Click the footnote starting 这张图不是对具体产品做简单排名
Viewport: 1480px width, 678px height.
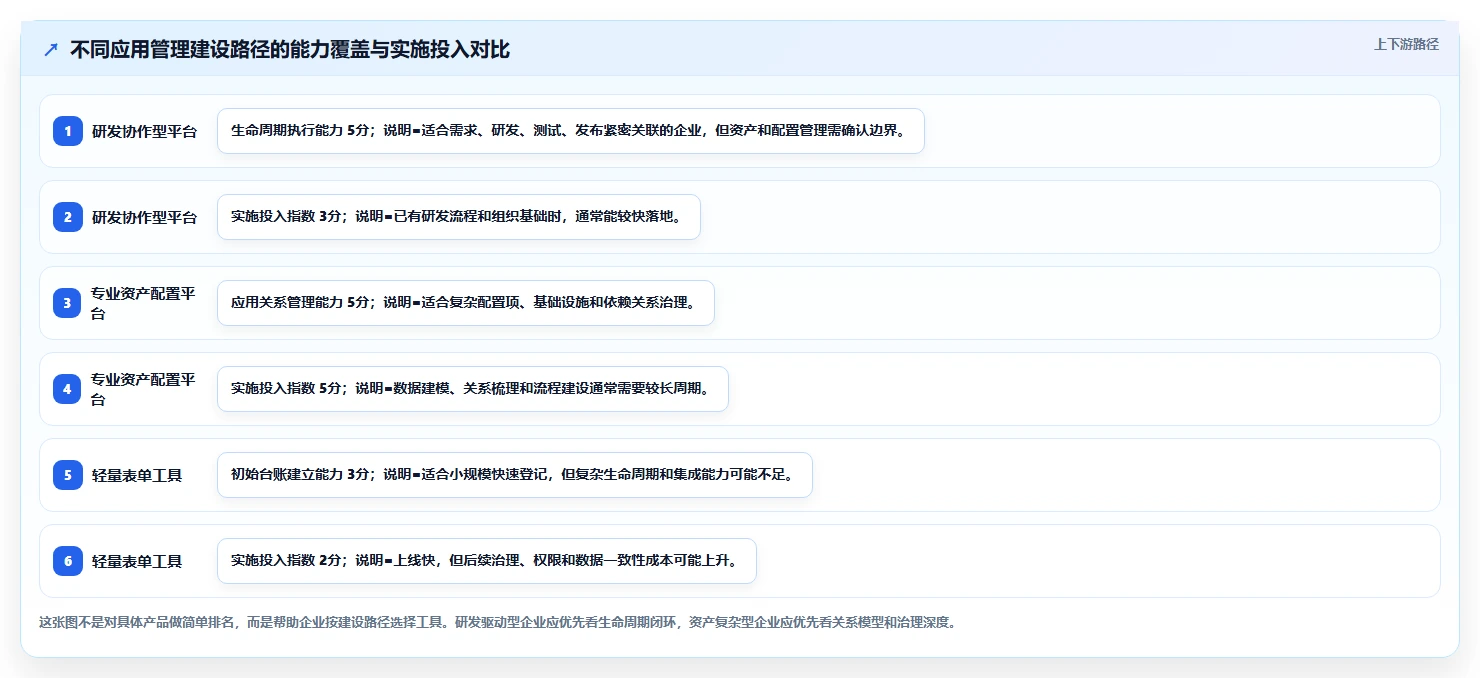pyautogui.click(x=498, y=622)
